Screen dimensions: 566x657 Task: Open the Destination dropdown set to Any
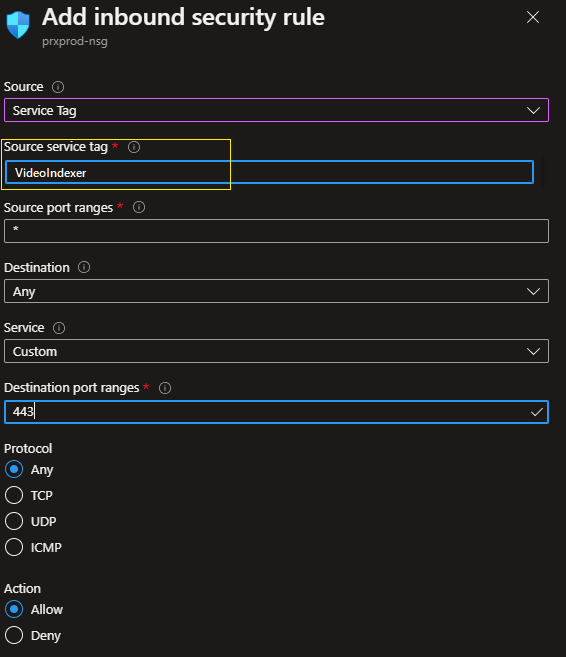[277, 291]
